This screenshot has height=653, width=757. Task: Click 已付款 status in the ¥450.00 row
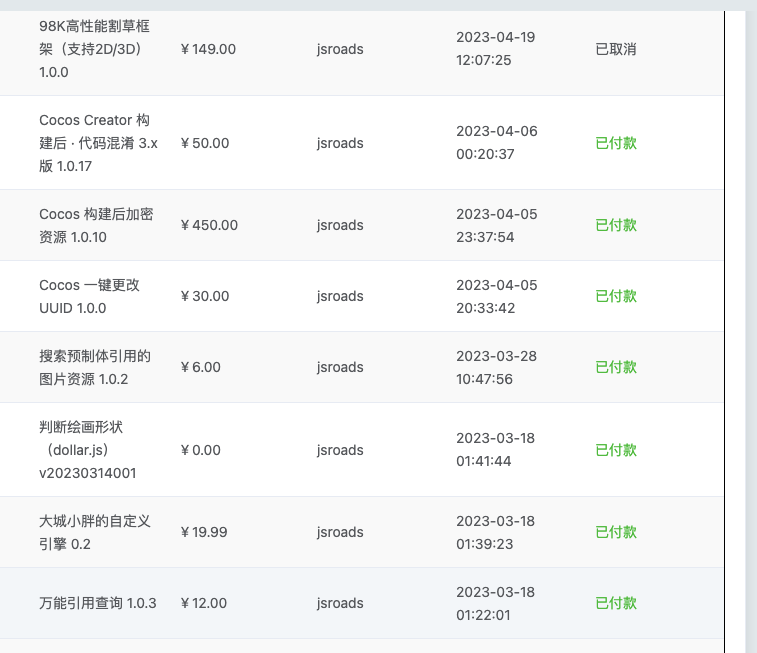615,225
